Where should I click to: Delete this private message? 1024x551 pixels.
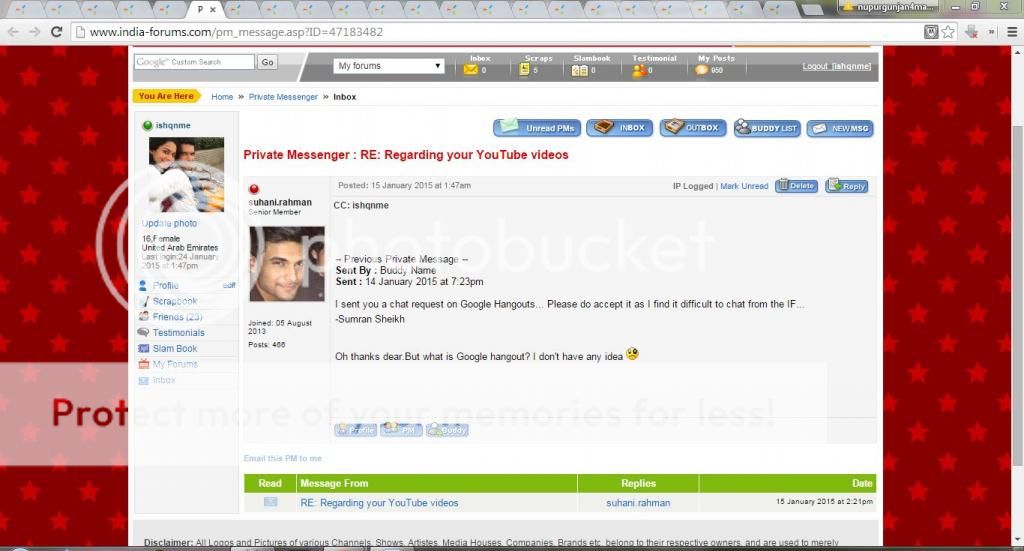point(796,186)
